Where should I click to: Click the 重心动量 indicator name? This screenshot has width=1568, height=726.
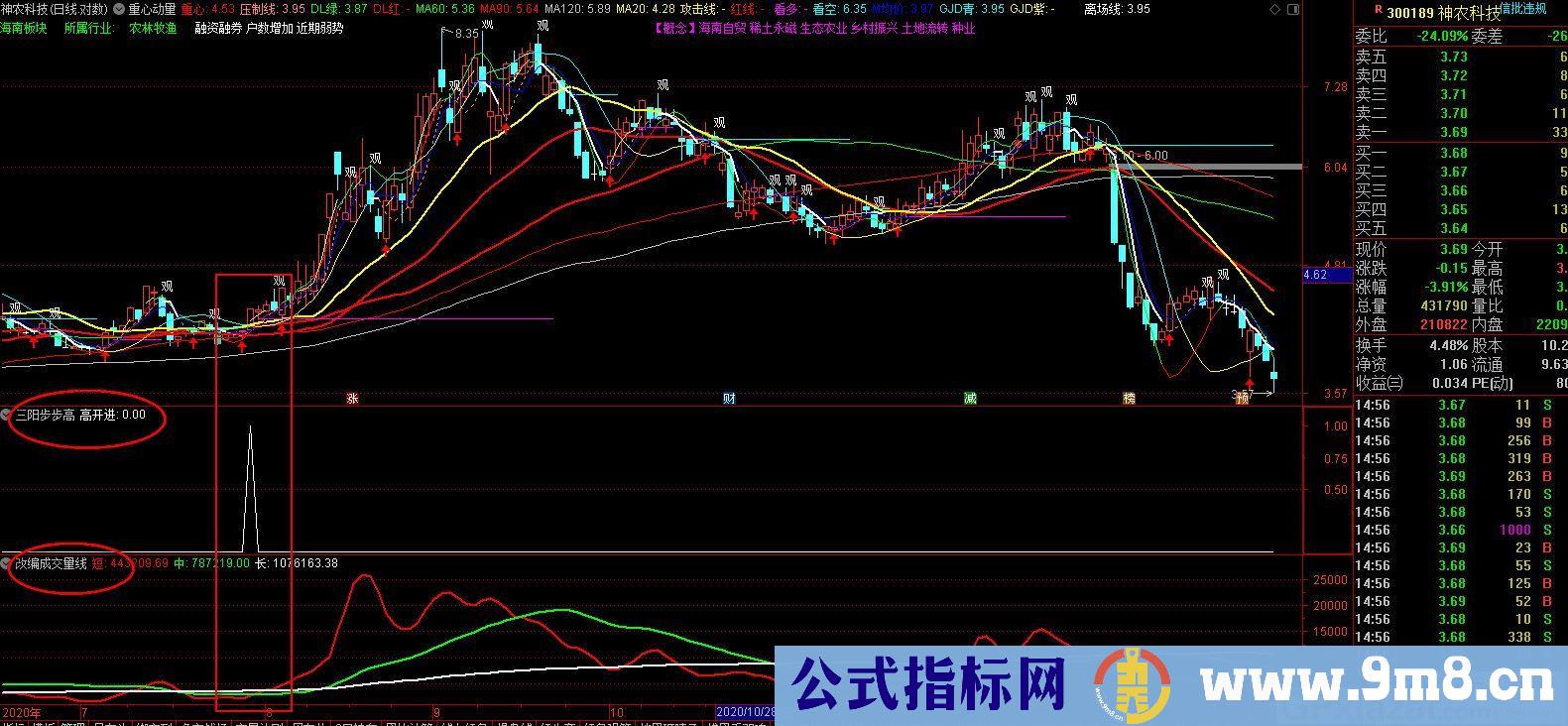pyautogui.click(x=153, y=9)
